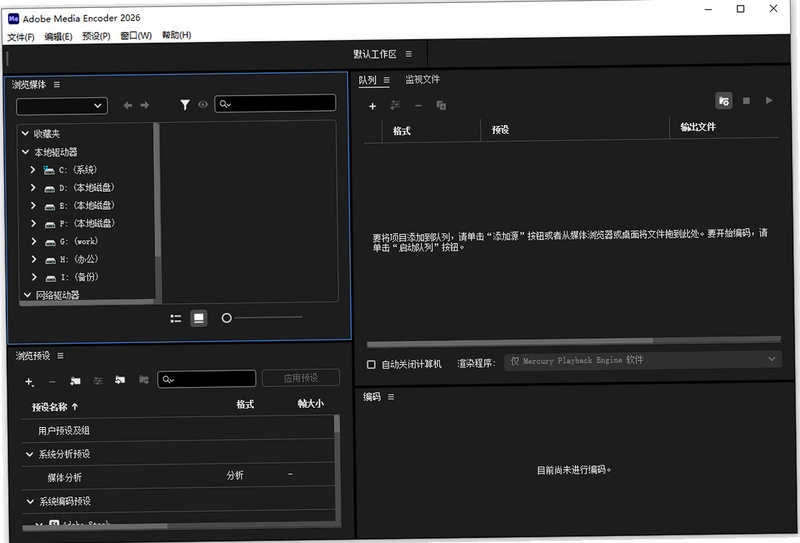Open the 渲染程序 Mercury Playback Engine dropdown
Image resolution: width=800 pixels, height=543 pixels.
(x=642, y=360)
